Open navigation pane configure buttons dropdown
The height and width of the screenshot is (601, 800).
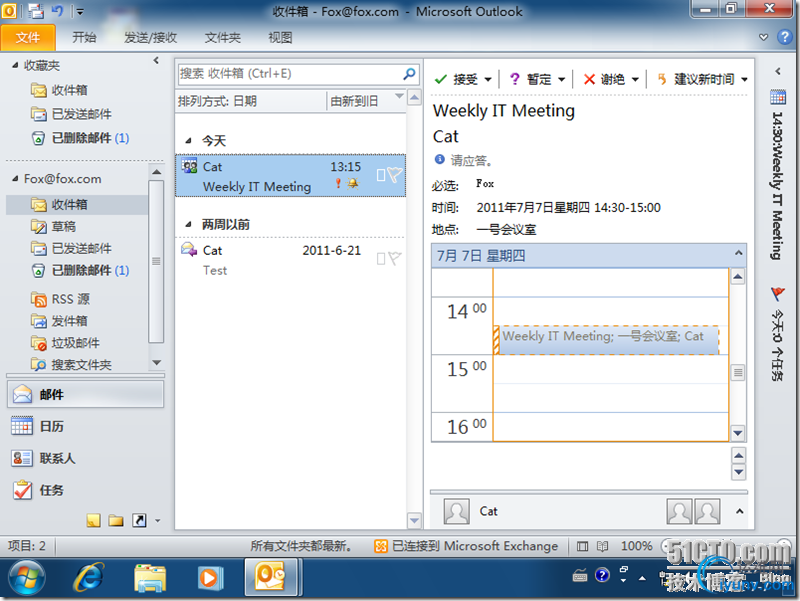[158, 521]
